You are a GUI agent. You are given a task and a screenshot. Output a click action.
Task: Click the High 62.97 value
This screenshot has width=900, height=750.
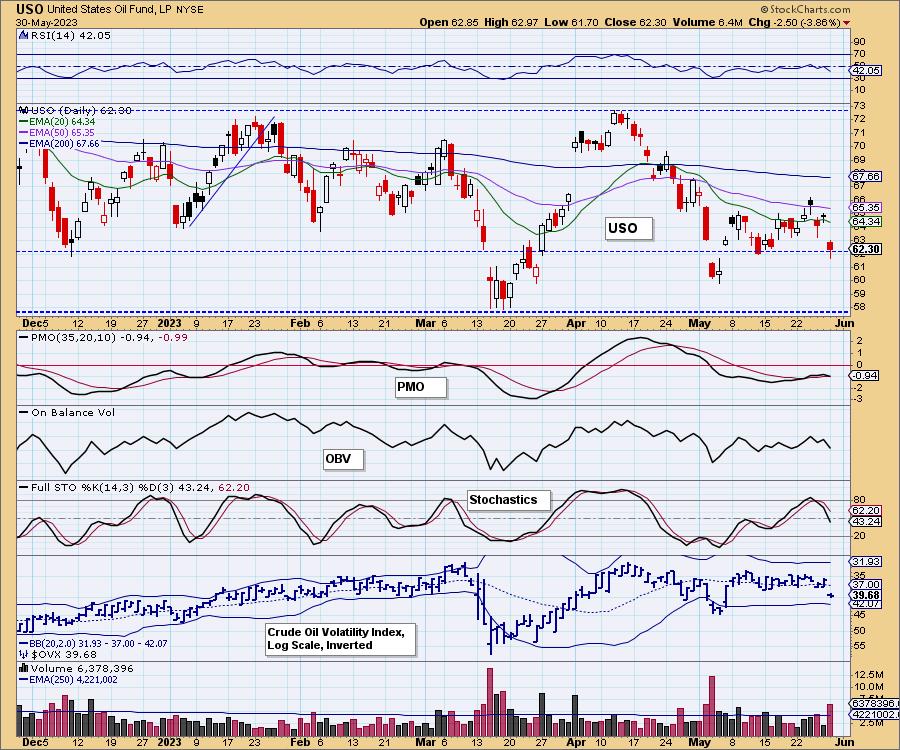point(511,22)
